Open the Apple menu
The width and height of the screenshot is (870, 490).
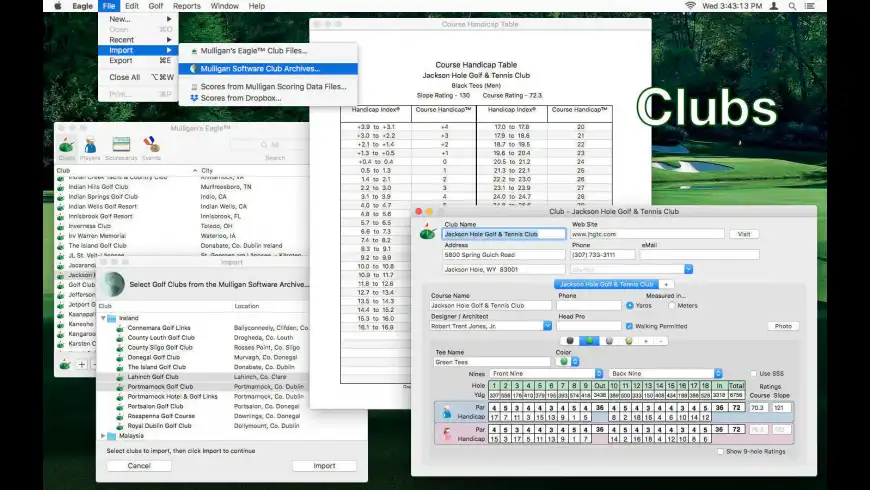[58, 6]
